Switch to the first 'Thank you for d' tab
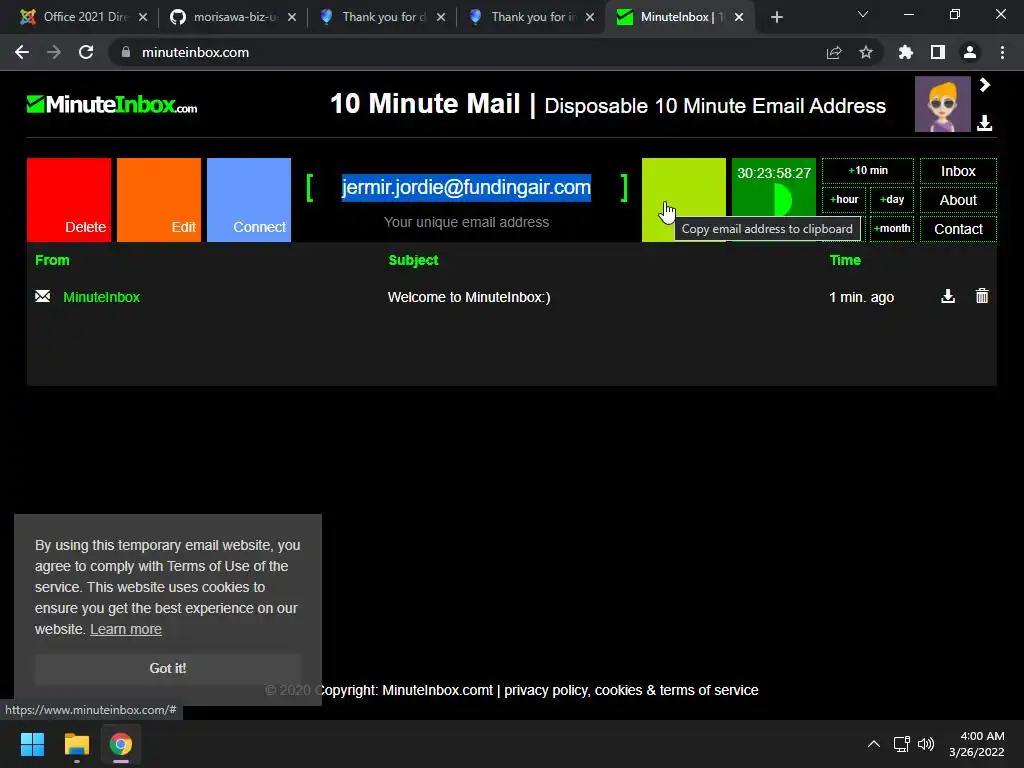1024x768 pixels. (x=381, y=17)
